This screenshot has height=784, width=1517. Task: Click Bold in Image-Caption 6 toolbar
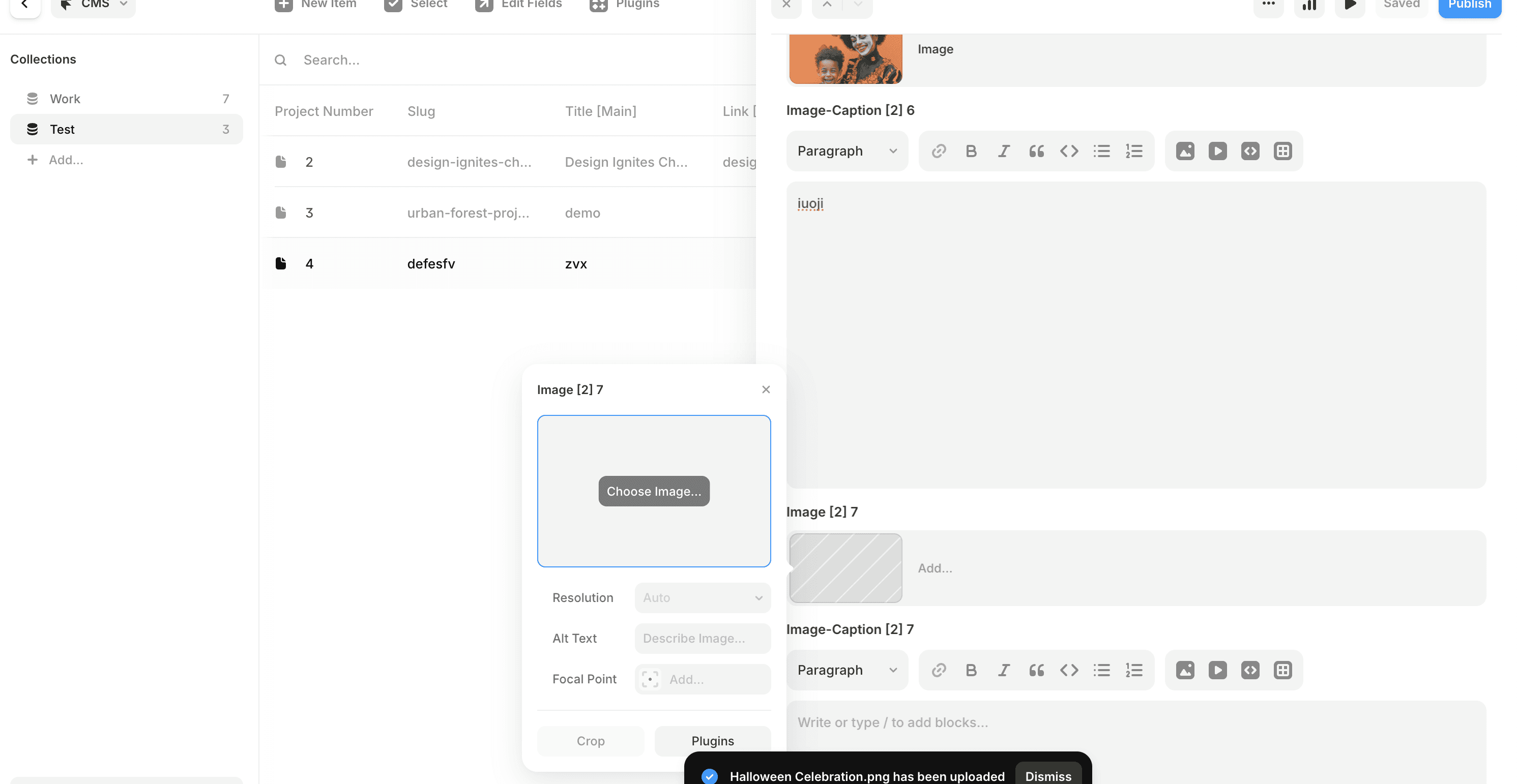(971, 152)
